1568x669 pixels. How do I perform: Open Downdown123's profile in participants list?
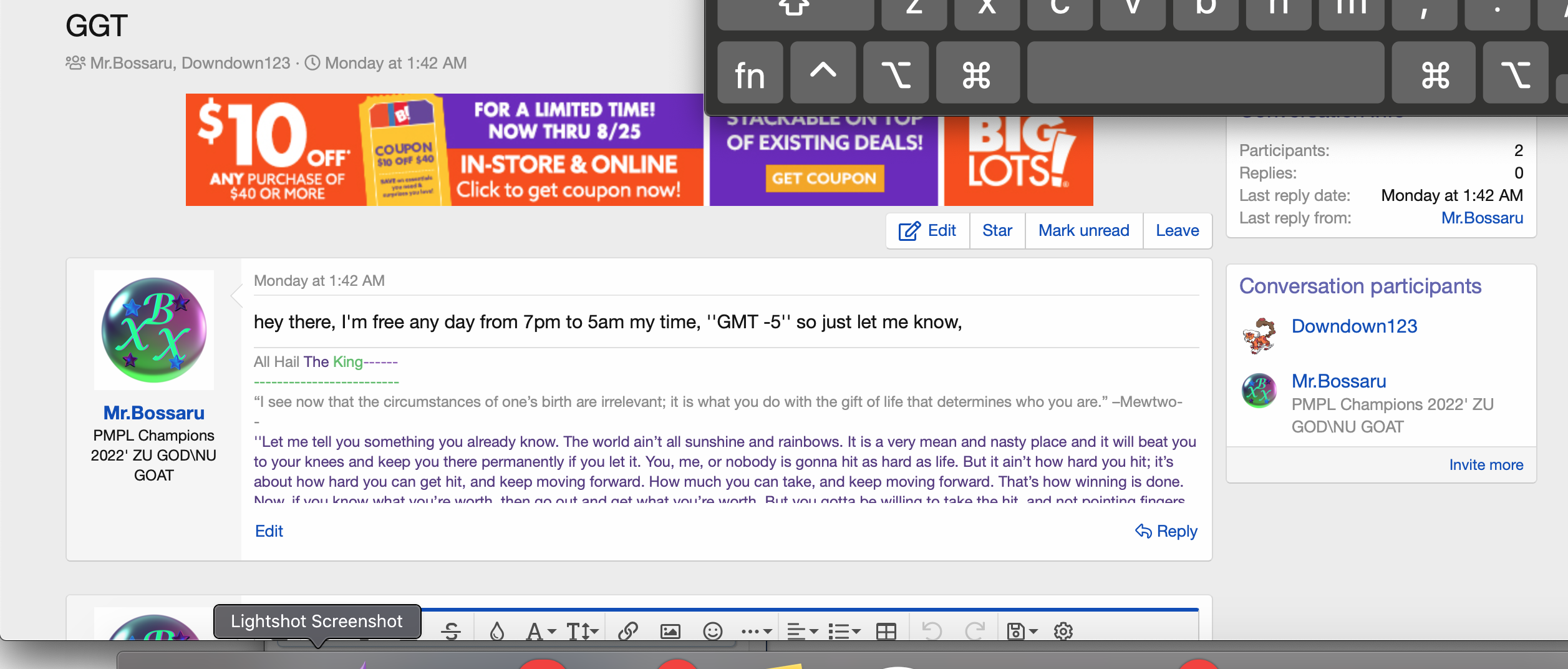click(x=1354, y=326)
